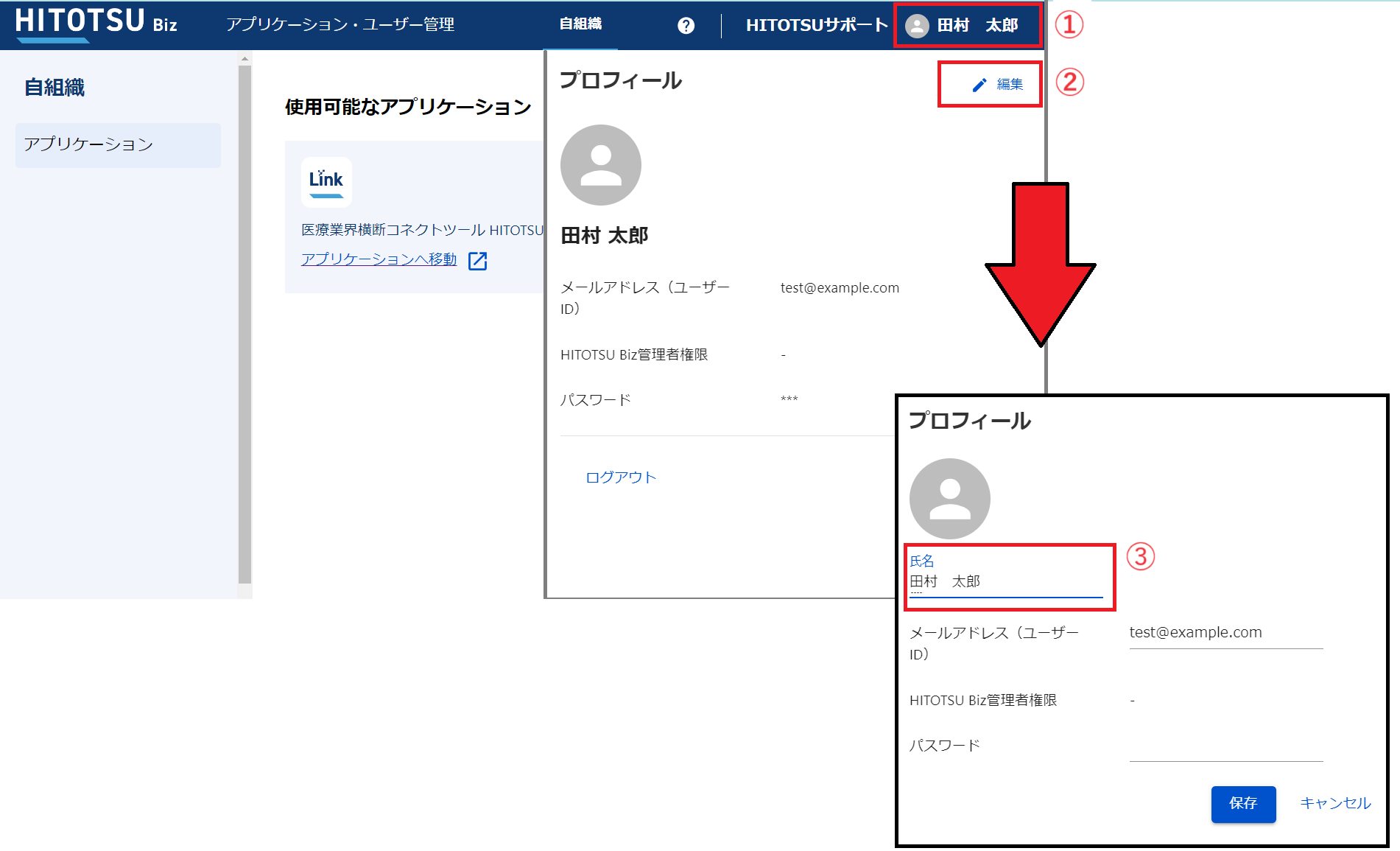Switch to the 自組織 tab
The height and width of the screenshot is (851, 1400).
tap(580, 24)
